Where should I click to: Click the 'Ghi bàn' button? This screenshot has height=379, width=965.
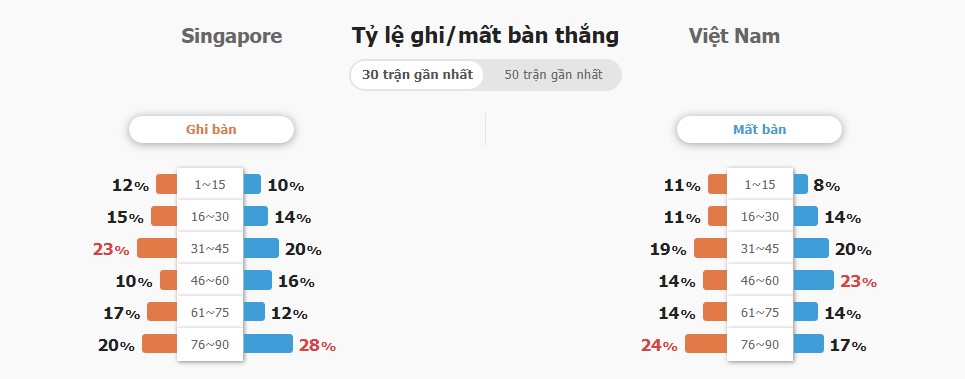(211, 130)
